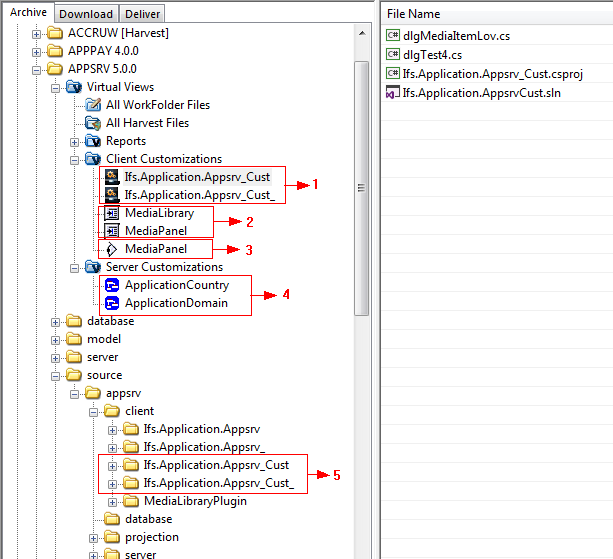Screen dimensions: 613x559
Task: Click the MediaLibrary form icon
Action: pos(112,213)
